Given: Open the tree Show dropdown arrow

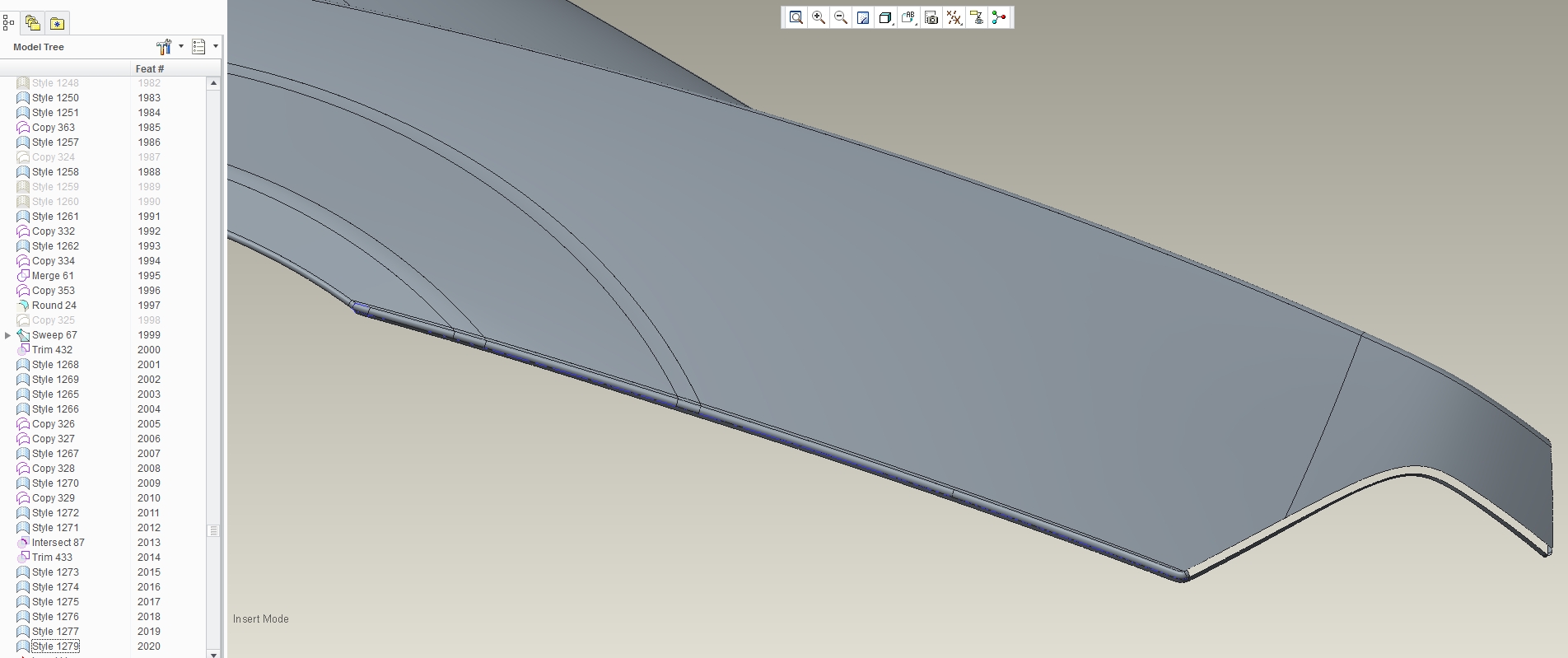Looking at the screenshot, I should tap(216, 46).
